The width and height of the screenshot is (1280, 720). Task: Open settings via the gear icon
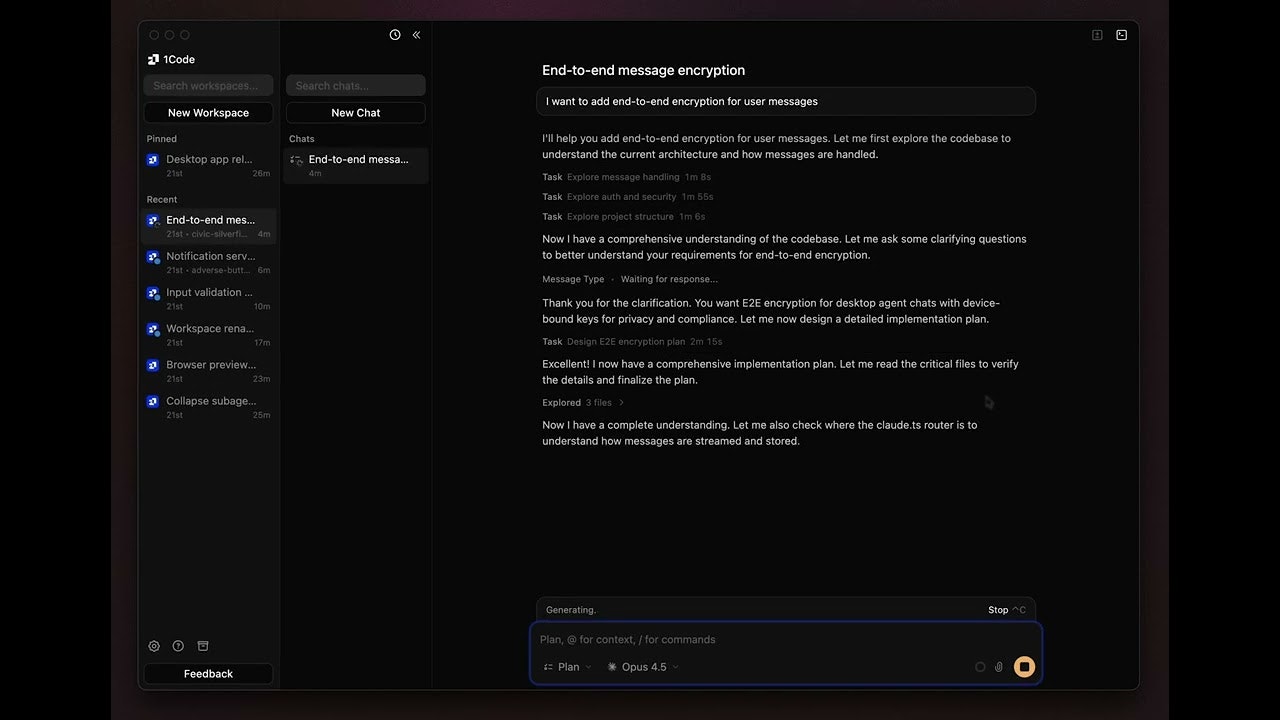[x=154, y=646]
